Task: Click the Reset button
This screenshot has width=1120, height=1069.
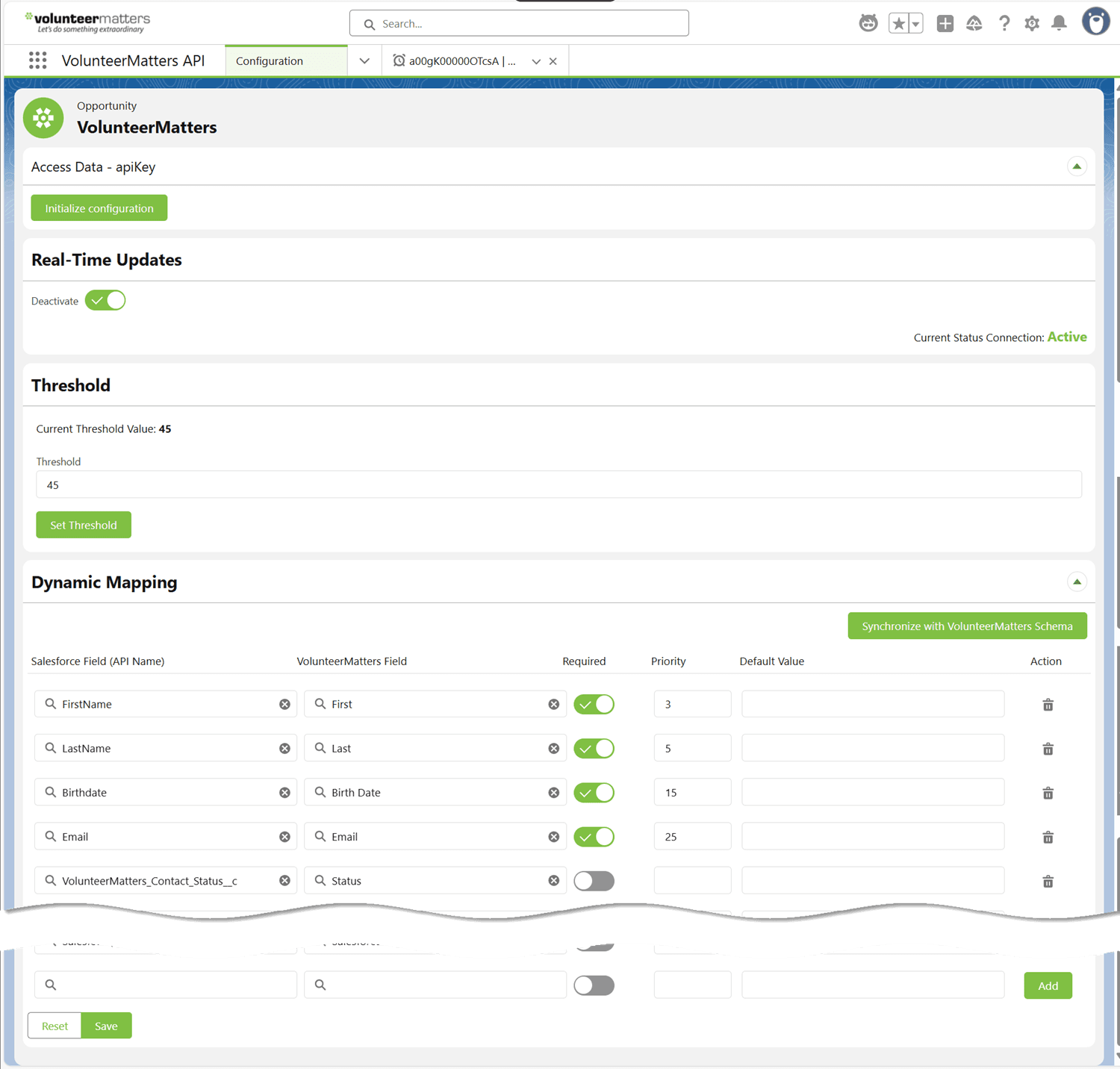Action: point(55,1026)
